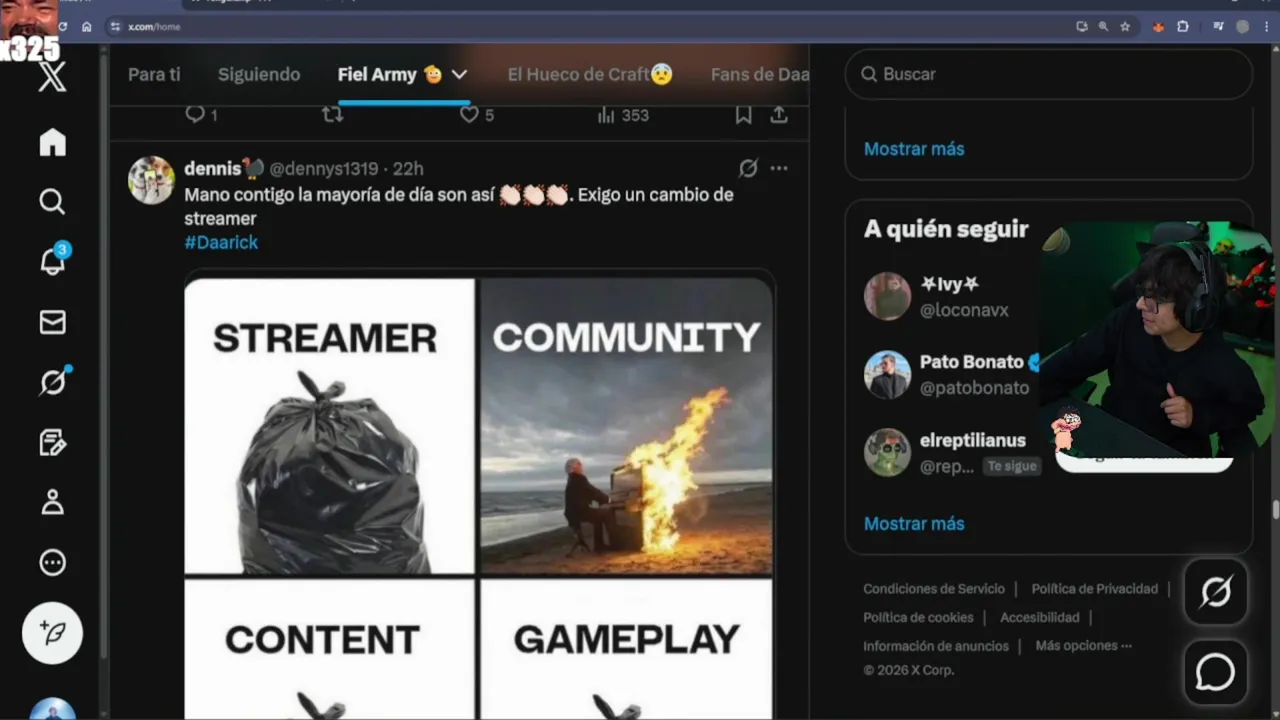
Task: Expand Más opciones in the footer
Action: (1084, 646)
